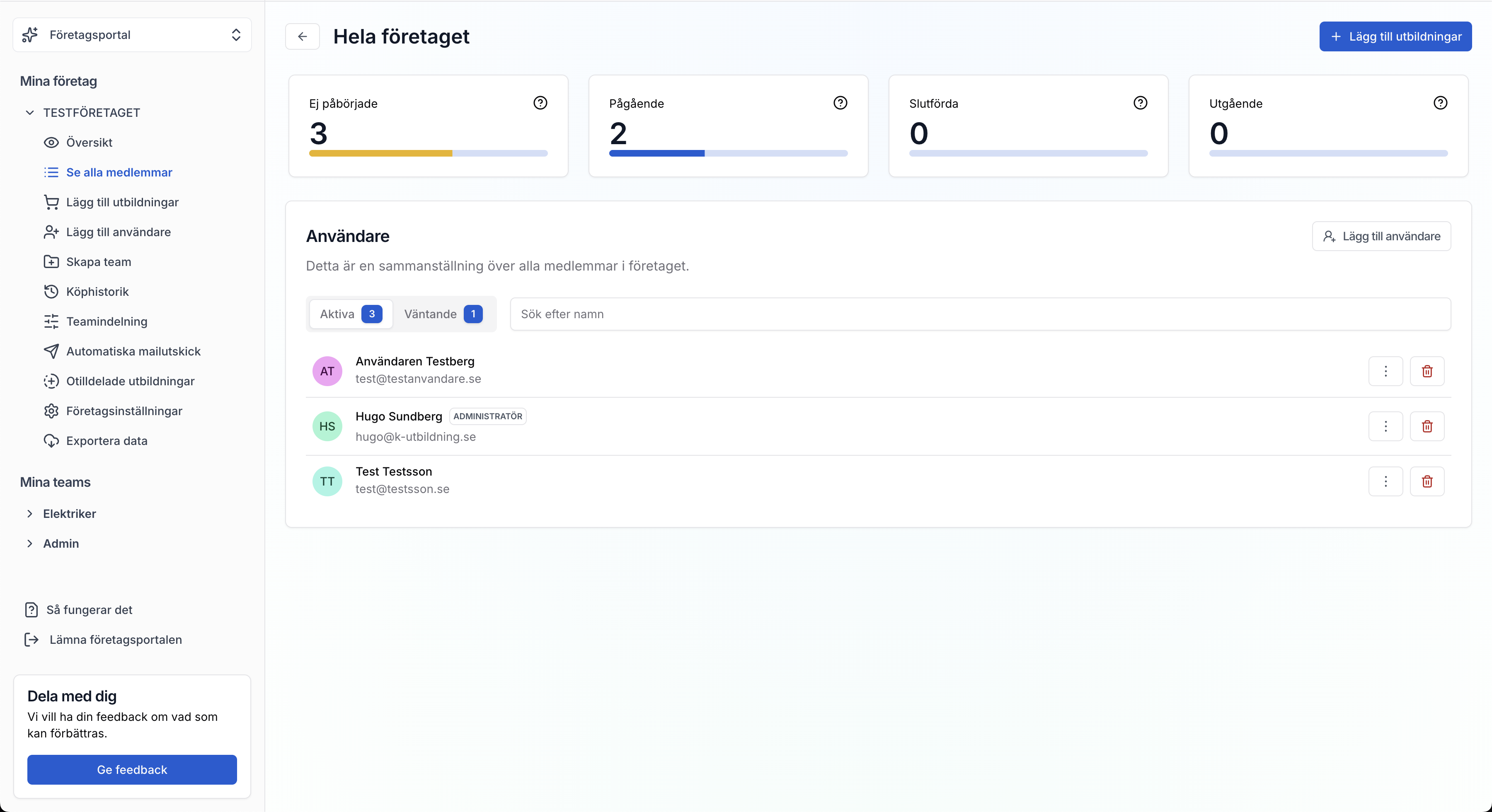Viewport: 1492px width, 812px height.
Task: Select the Aktiva tab
Action: pyautogui.click(x=350, y=314)
